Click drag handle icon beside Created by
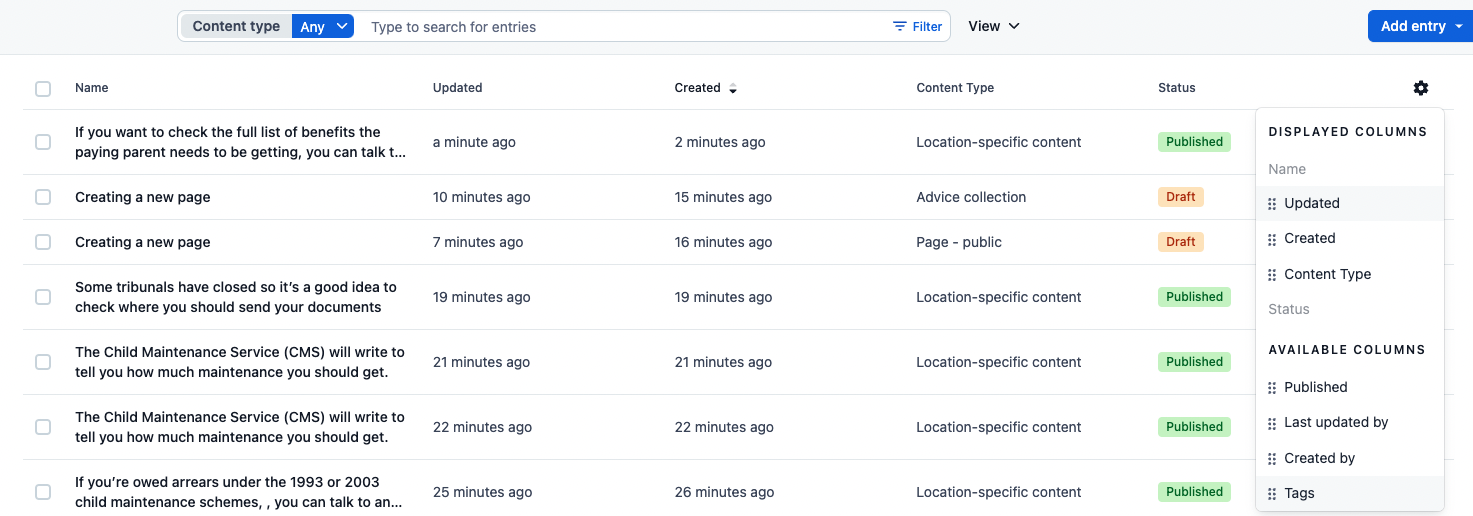Viewport: 1473px width, 516px height. click(x=1272, y=459)
